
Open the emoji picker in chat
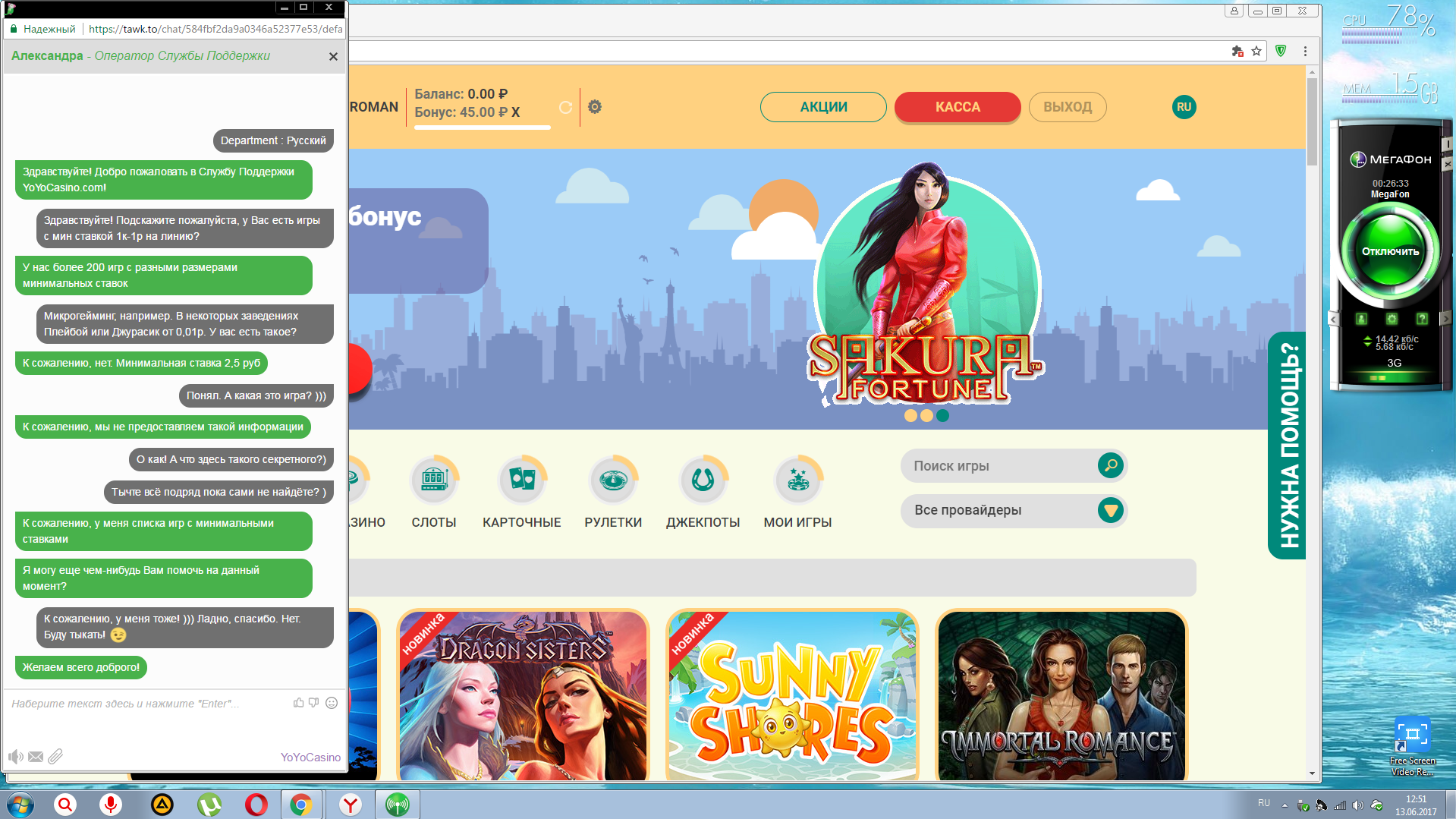(x=332, y=703)
